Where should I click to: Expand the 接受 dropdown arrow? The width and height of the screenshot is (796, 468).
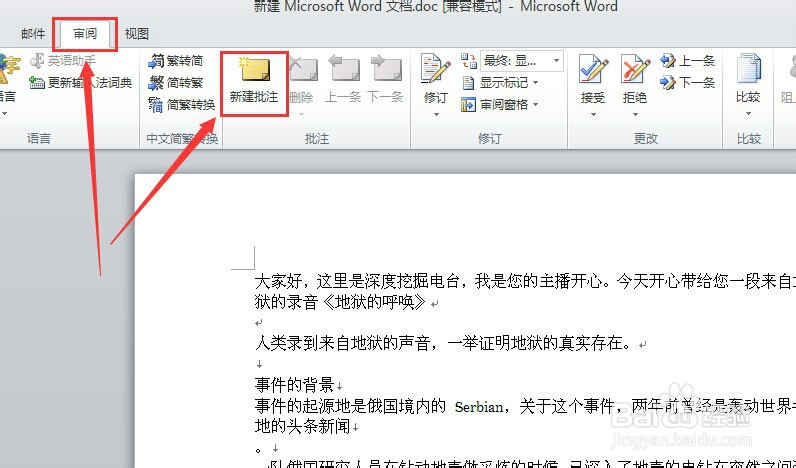pyautogui.click(x=593, y=115)
